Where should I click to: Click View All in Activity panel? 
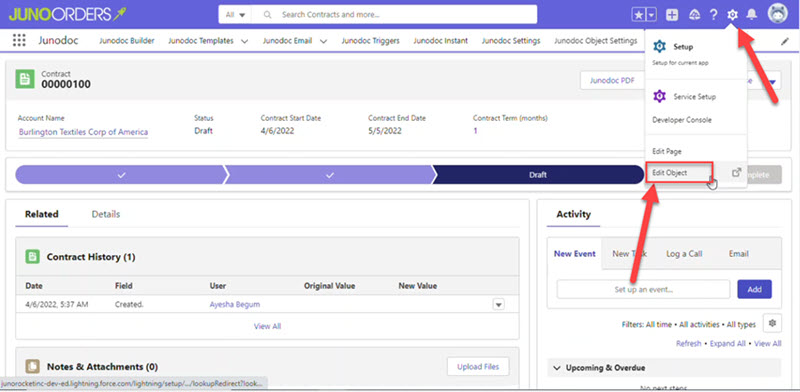[x=767, y=344]
